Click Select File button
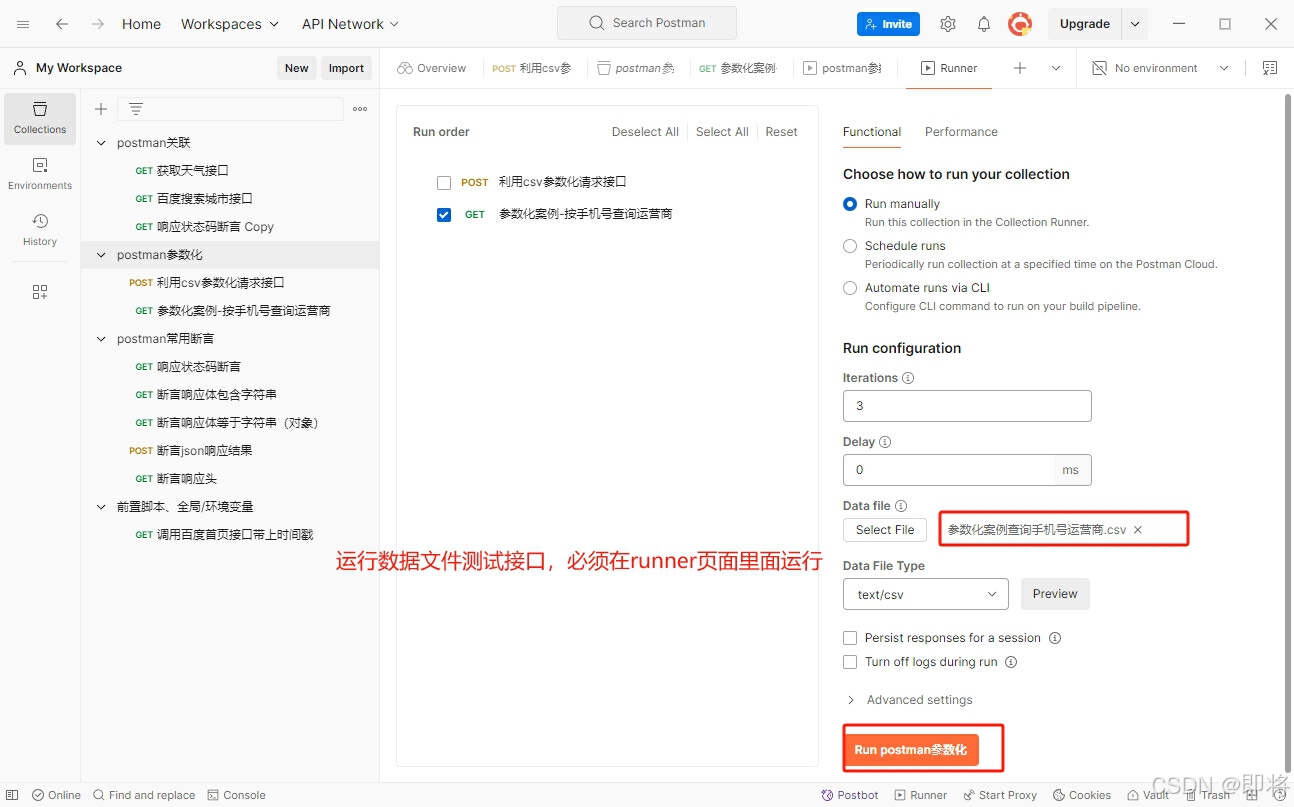This screenshot has width=1294, height=807. coord(885,530)
